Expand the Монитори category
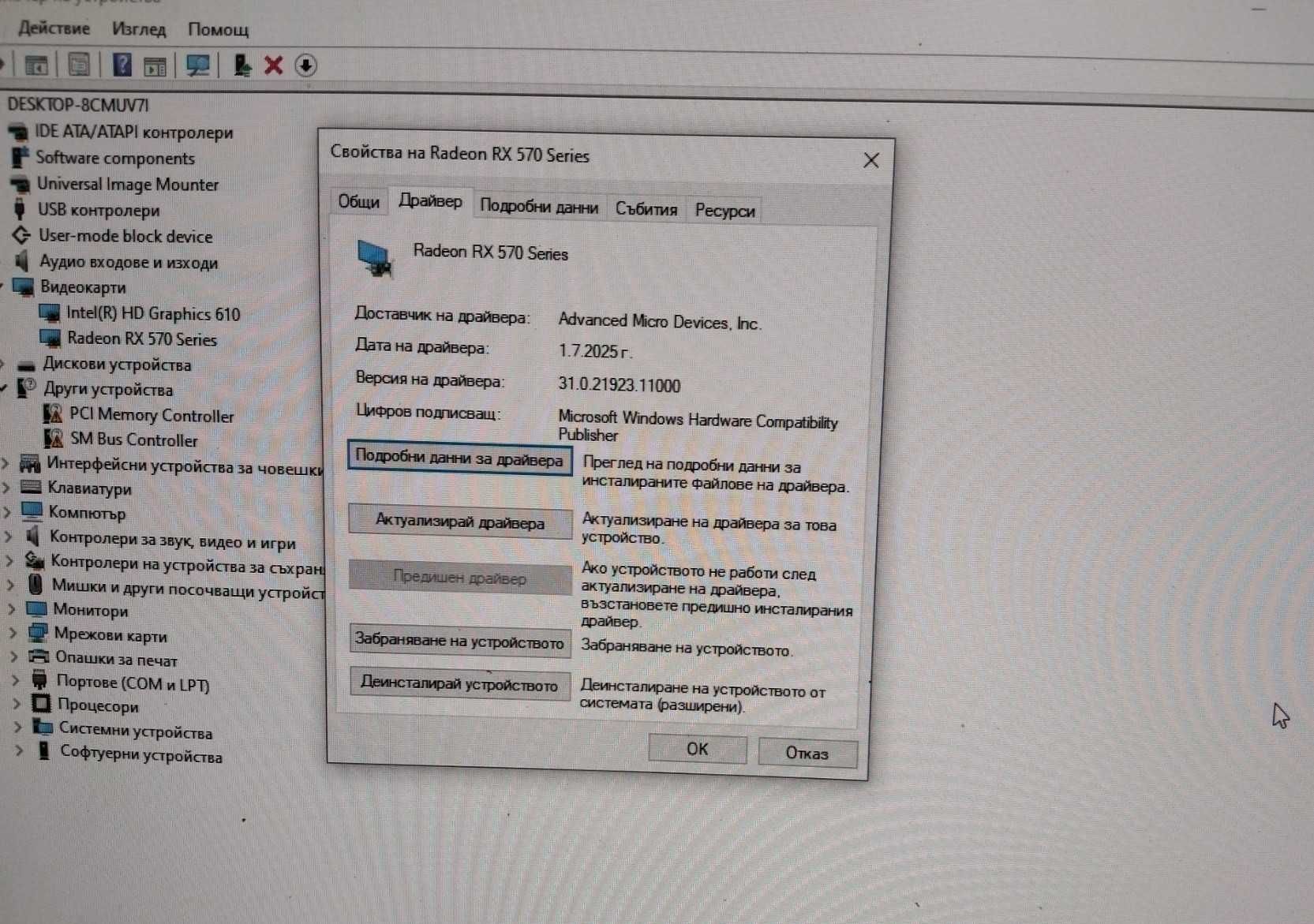This screenshot has width=1314, height=924. (x=12, y=609)
